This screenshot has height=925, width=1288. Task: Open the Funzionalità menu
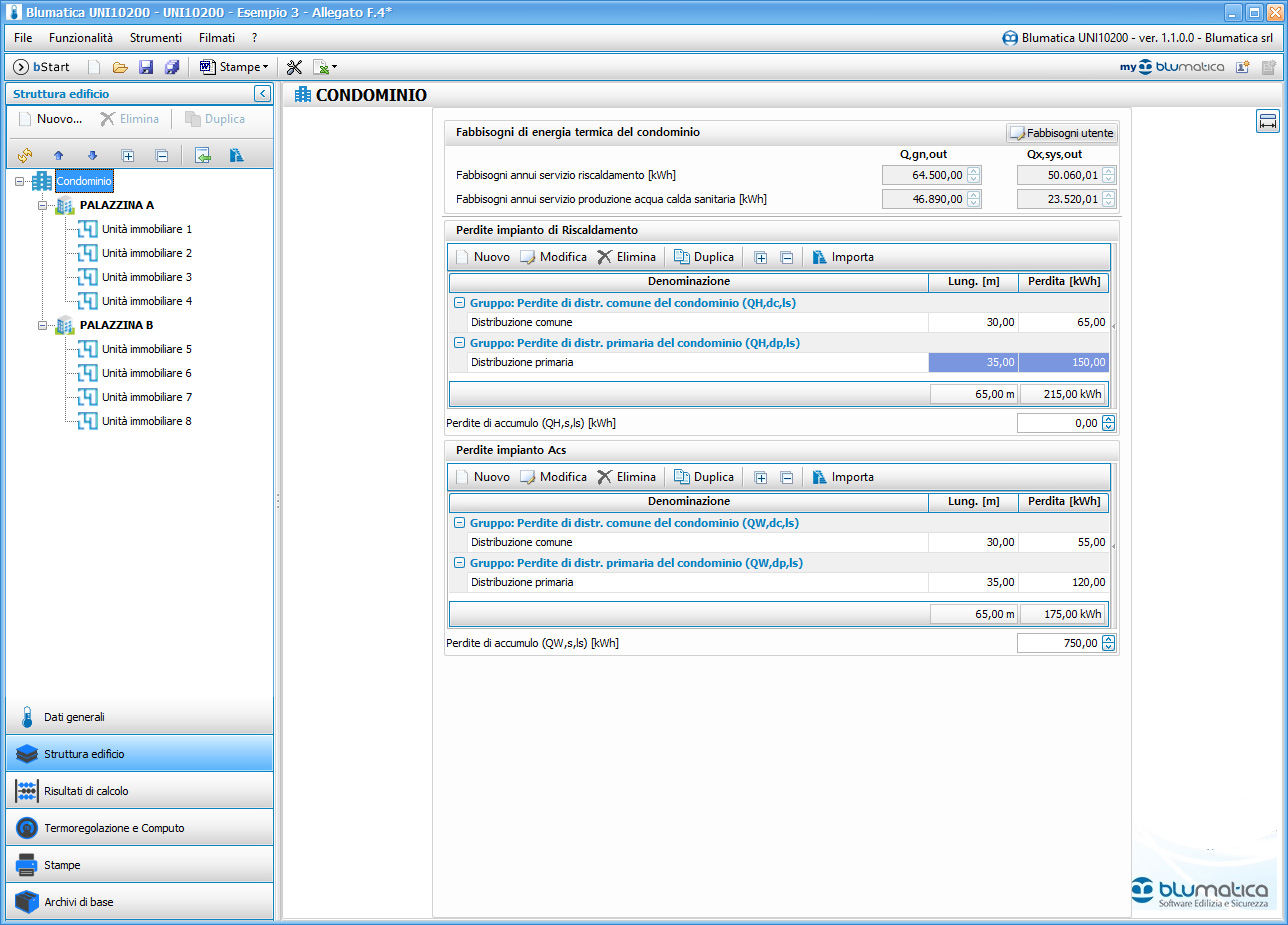click(81, 37)
